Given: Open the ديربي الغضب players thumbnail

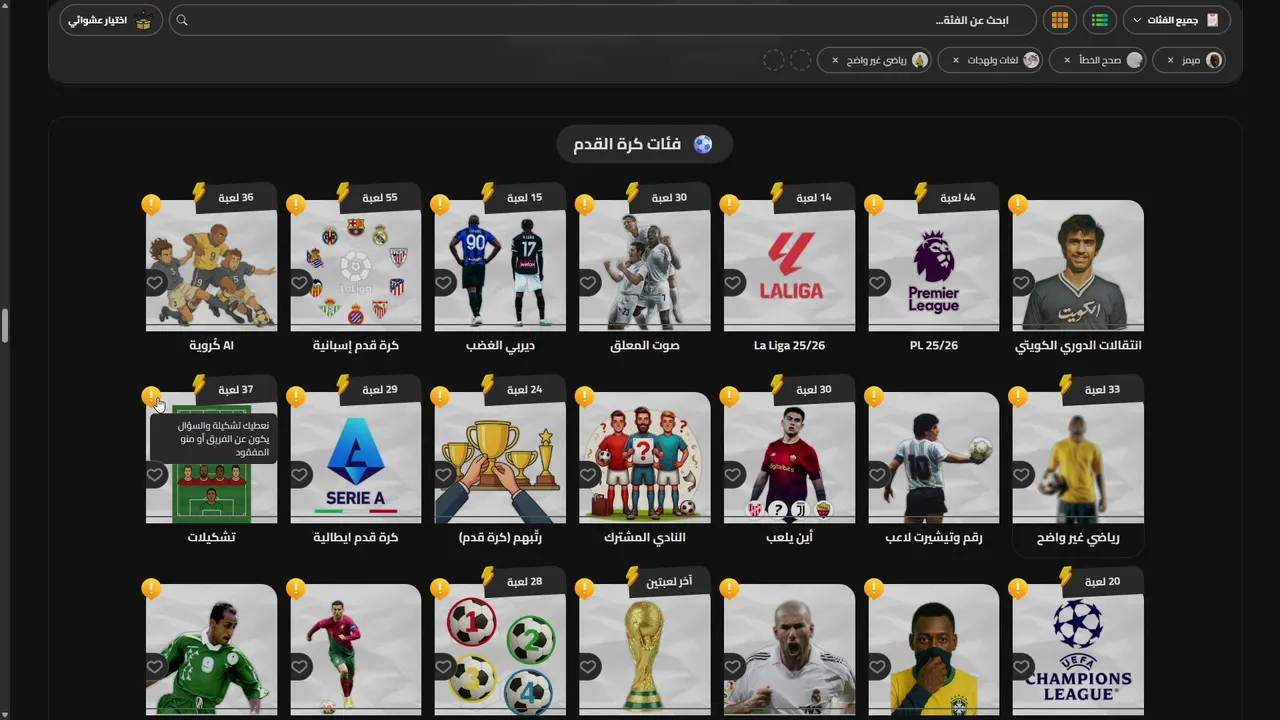Looking at the screenshot, I should (500, 266).
